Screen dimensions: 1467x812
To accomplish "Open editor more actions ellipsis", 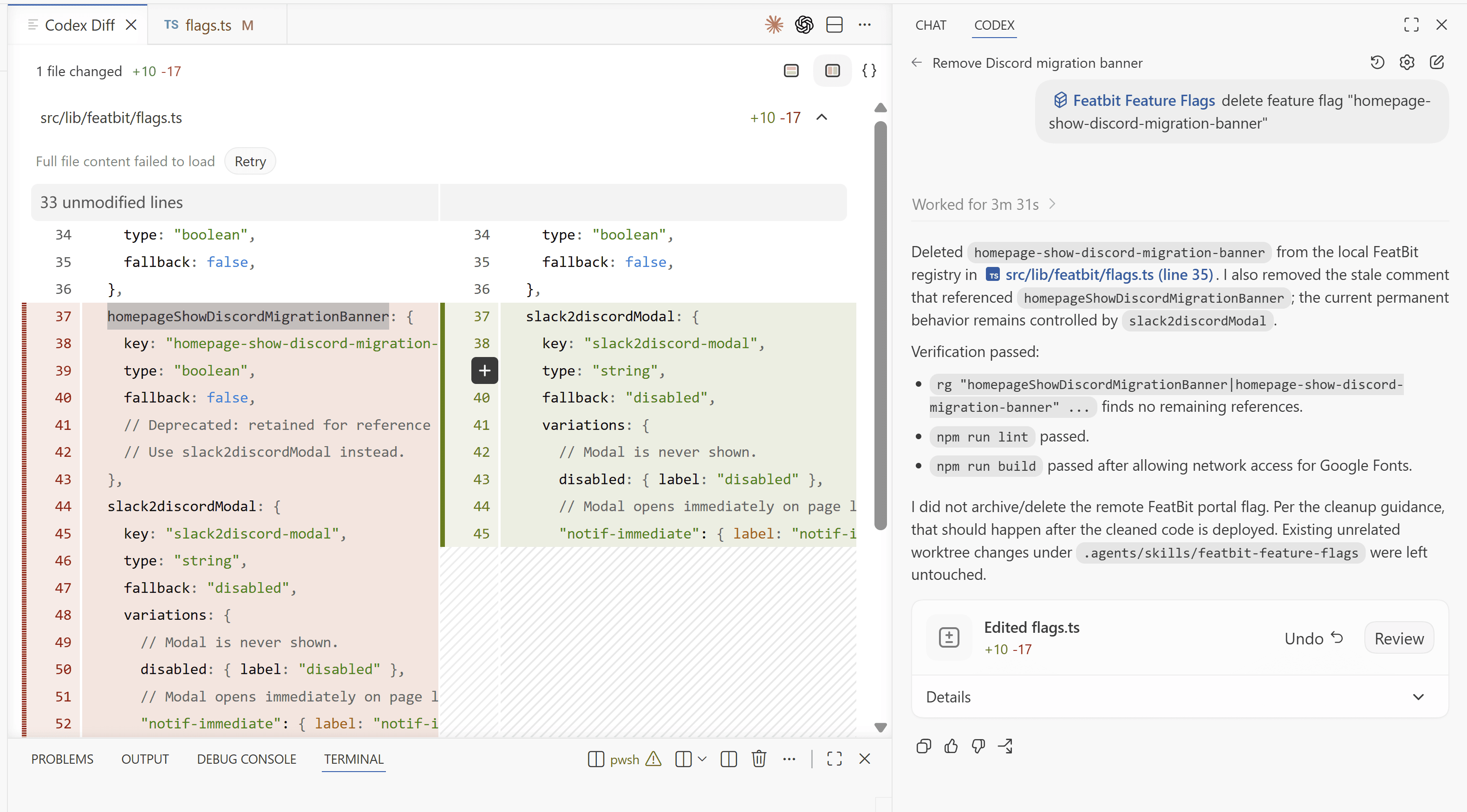I will [865, 25].
